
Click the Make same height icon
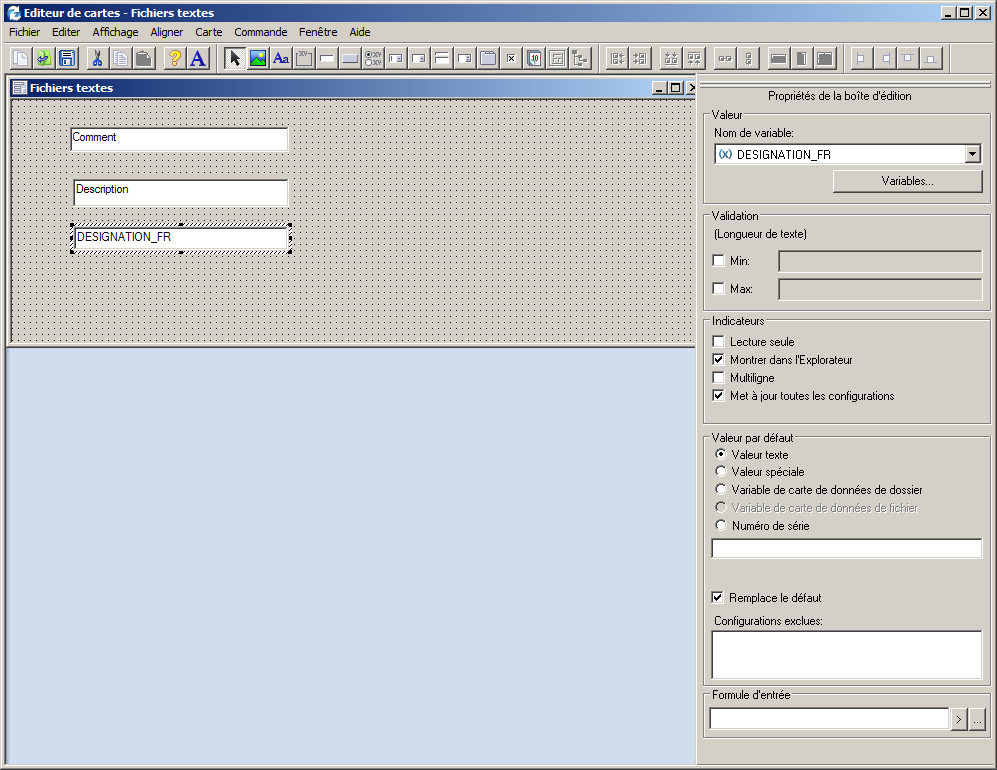(x=802, y=58)
